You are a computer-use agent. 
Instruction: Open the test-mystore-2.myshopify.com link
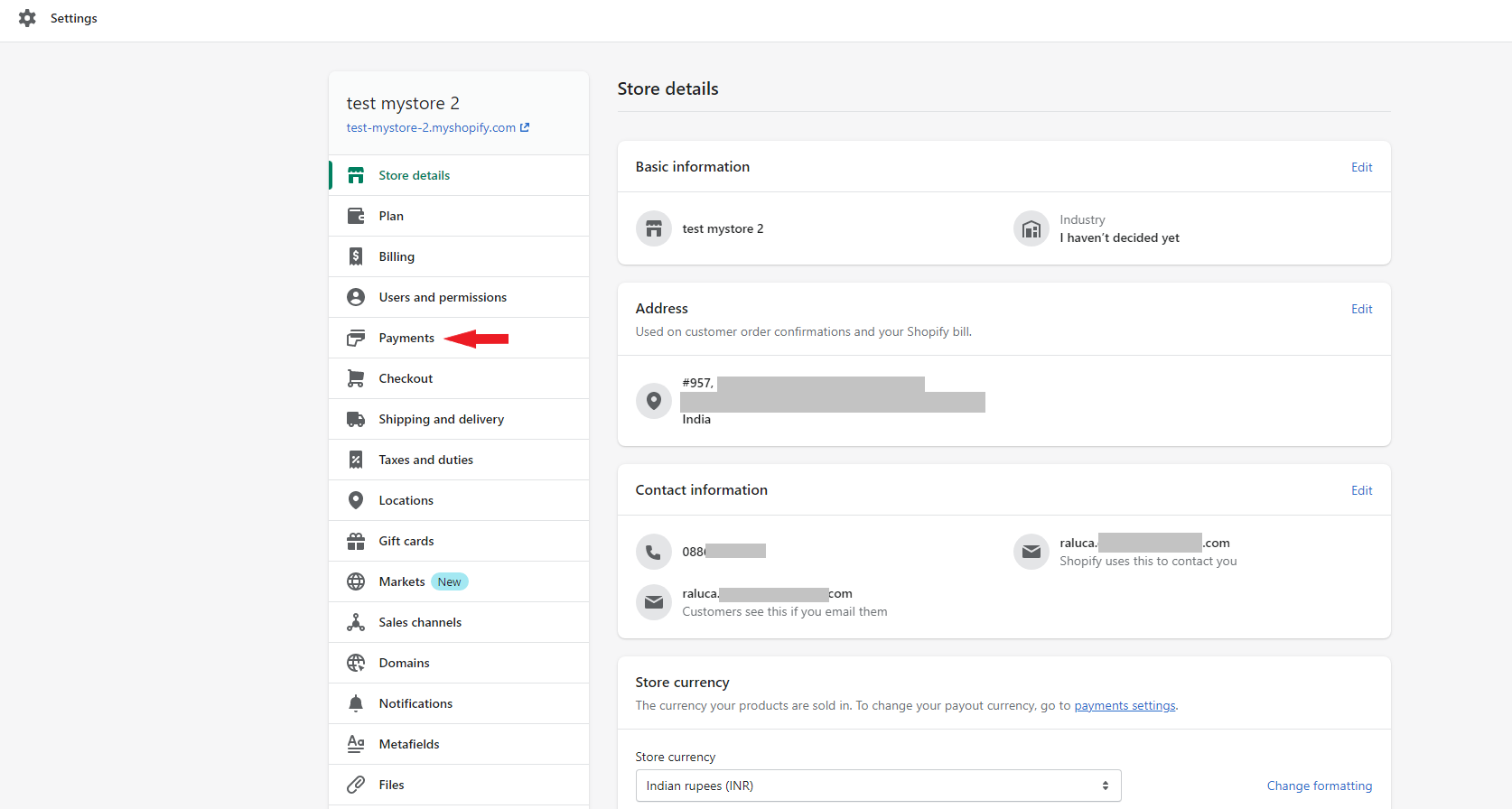432,127
